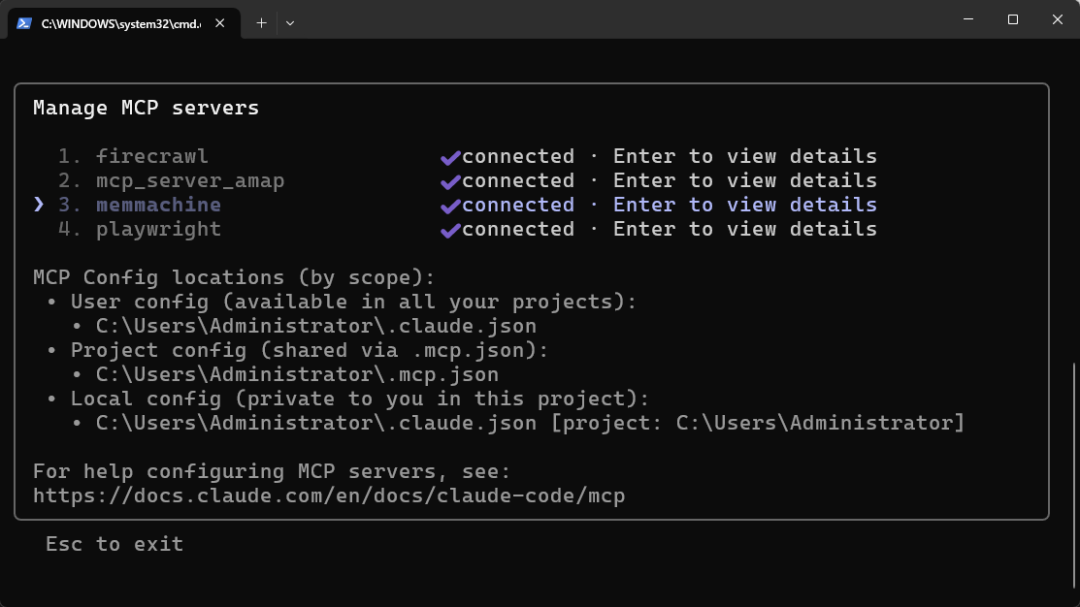Click 'Enter to view details' for memmachine
1080x607 pixels.
click(x=745, y=205)
